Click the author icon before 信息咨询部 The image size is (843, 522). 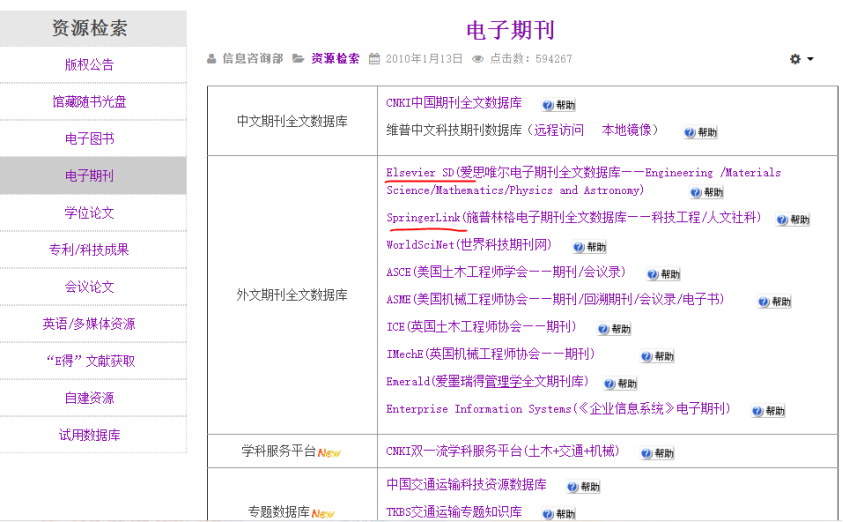(x=212, y=59)
